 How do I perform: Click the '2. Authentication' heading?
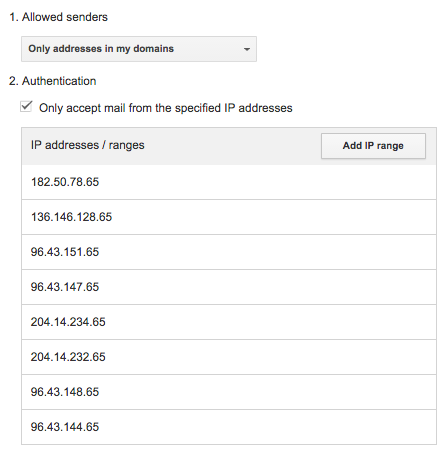click(x=53, y=81)
